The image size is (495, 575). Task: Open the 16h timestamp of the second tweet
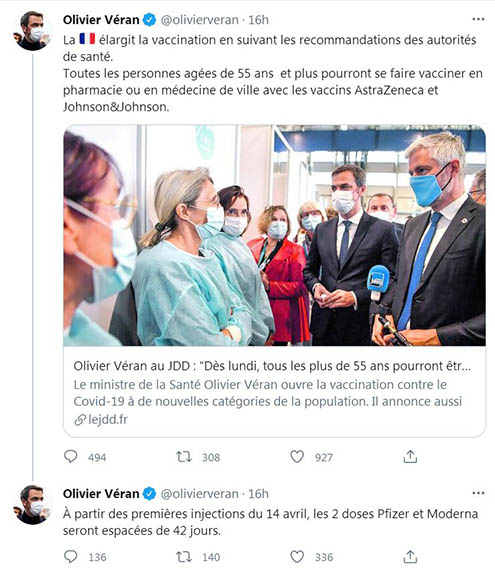[258, 494]
